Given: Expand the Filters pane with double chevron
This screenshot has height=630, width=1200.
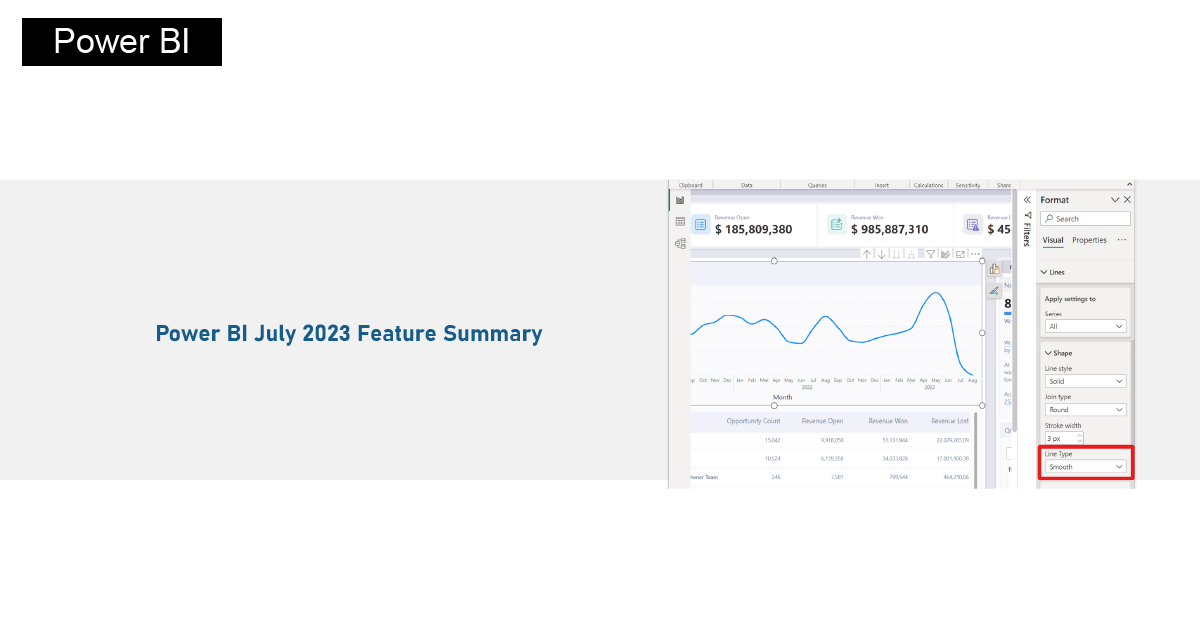Looking at the screenshot, I should click(x=1027, y=200).
